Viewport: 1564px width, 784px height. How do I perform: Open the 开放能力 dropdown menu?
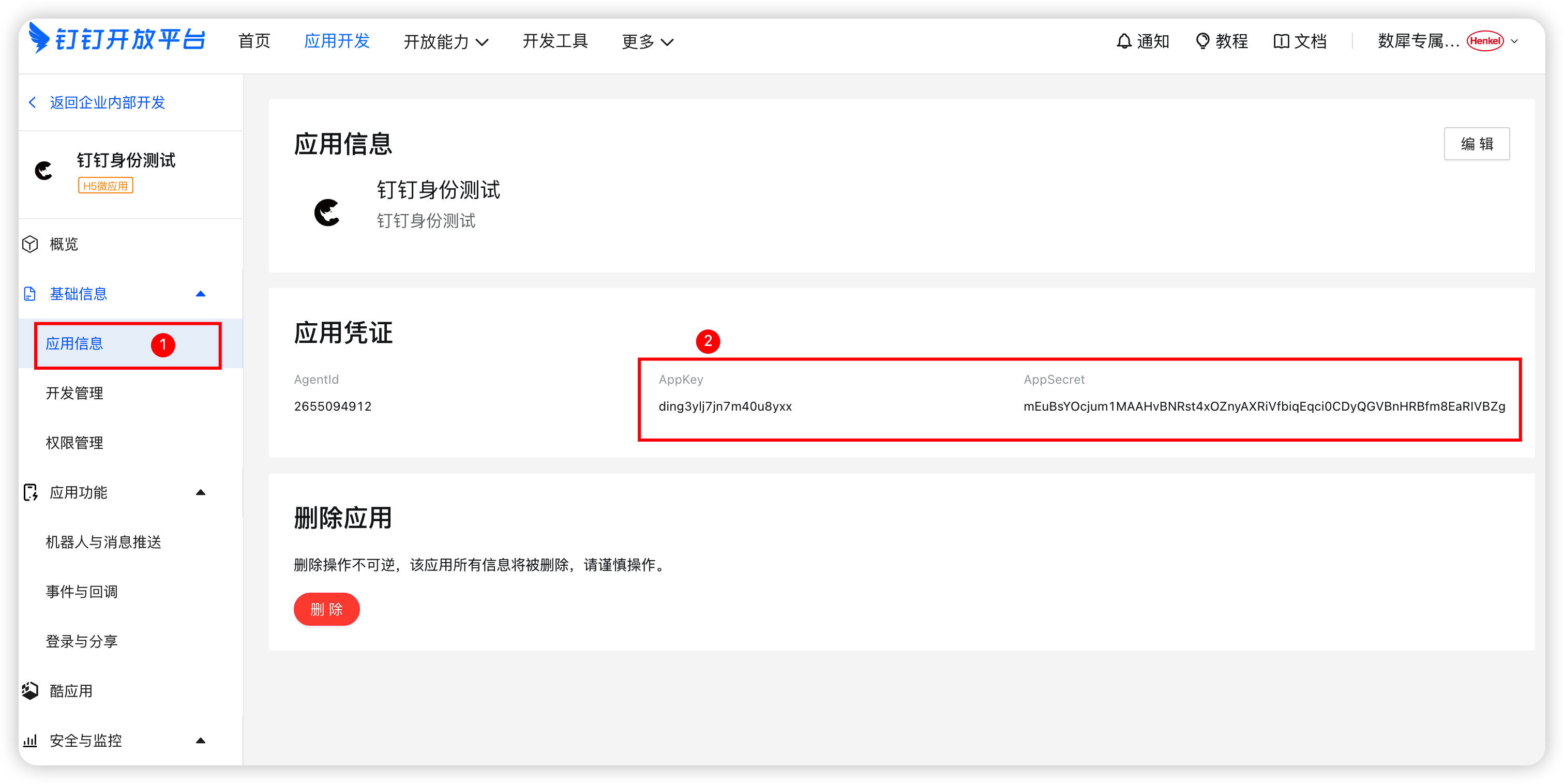tap(446, 41)
